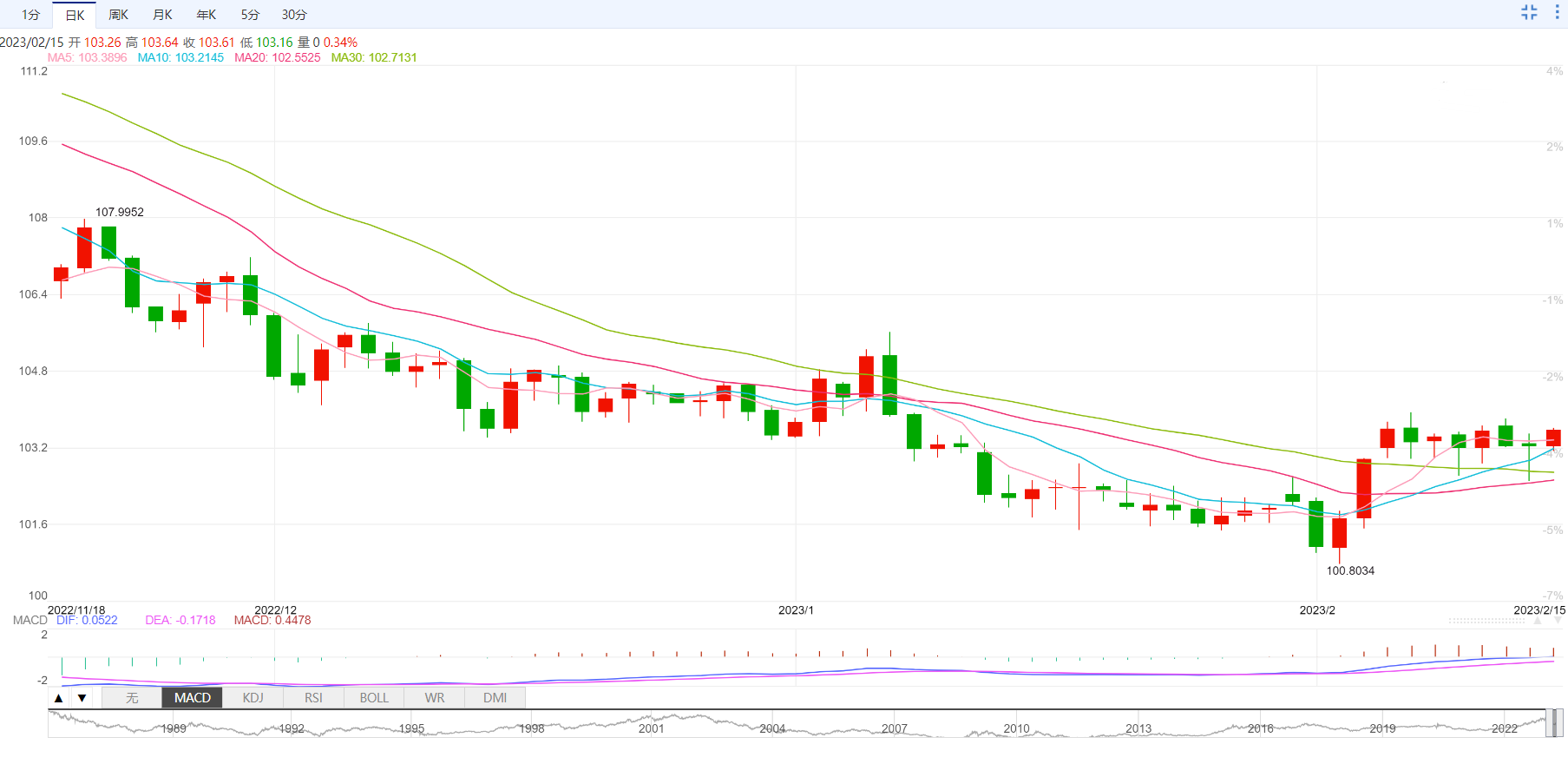Image resolution: width=1568 pixels, height=764 pixels.
Task: Open the 月K monthly chart tab
Action: 162,15
